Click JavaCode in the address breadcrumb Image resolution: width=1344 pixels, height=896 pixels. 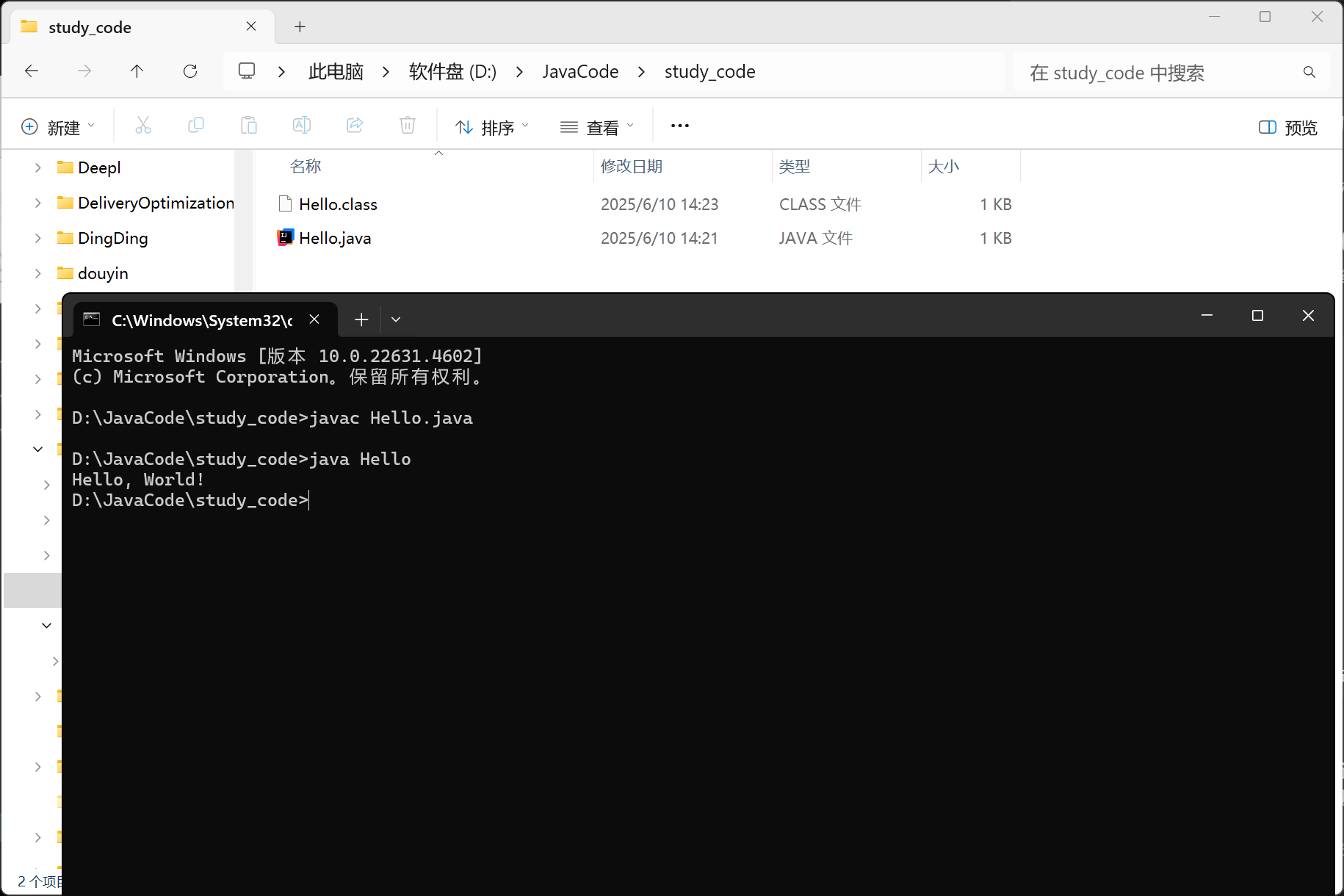[580, 72]
